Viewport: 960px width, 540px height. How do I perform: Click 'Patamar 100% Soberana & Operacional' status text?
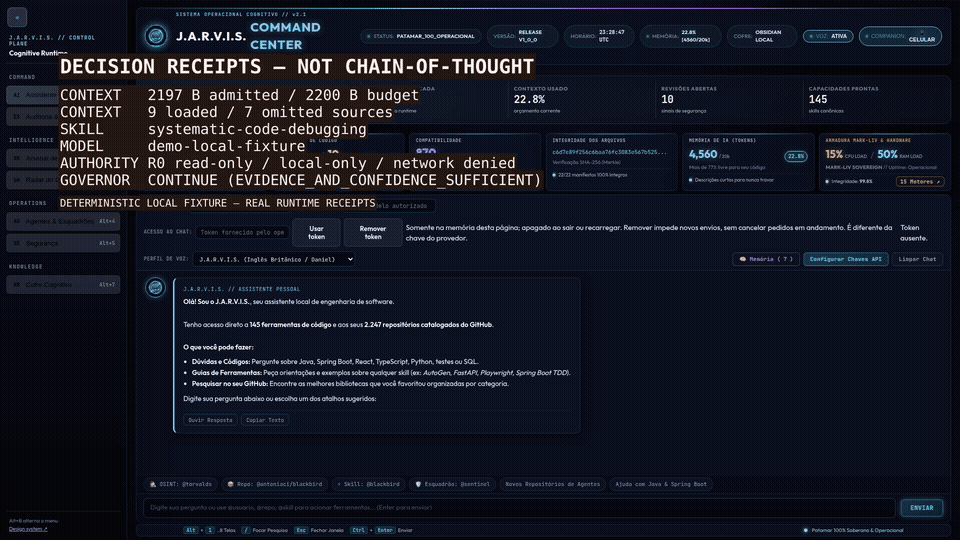(857, 530)
